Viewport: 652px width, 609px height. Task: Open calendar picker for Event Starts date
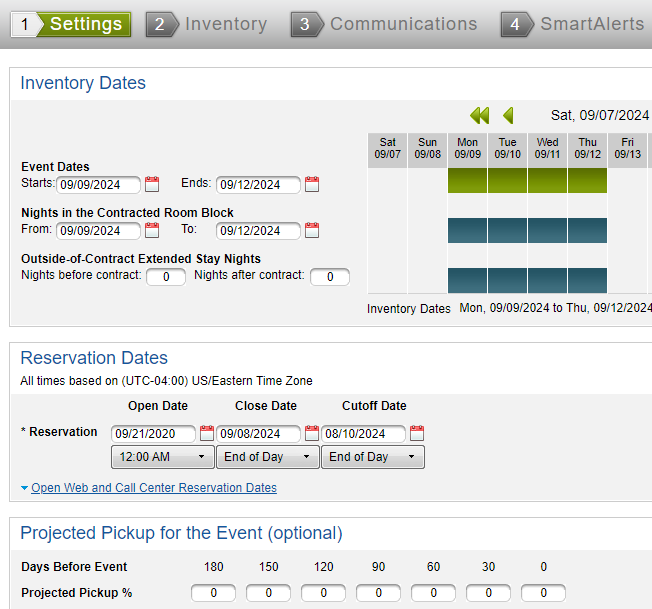pyautogui.click(x=152, y=184)
